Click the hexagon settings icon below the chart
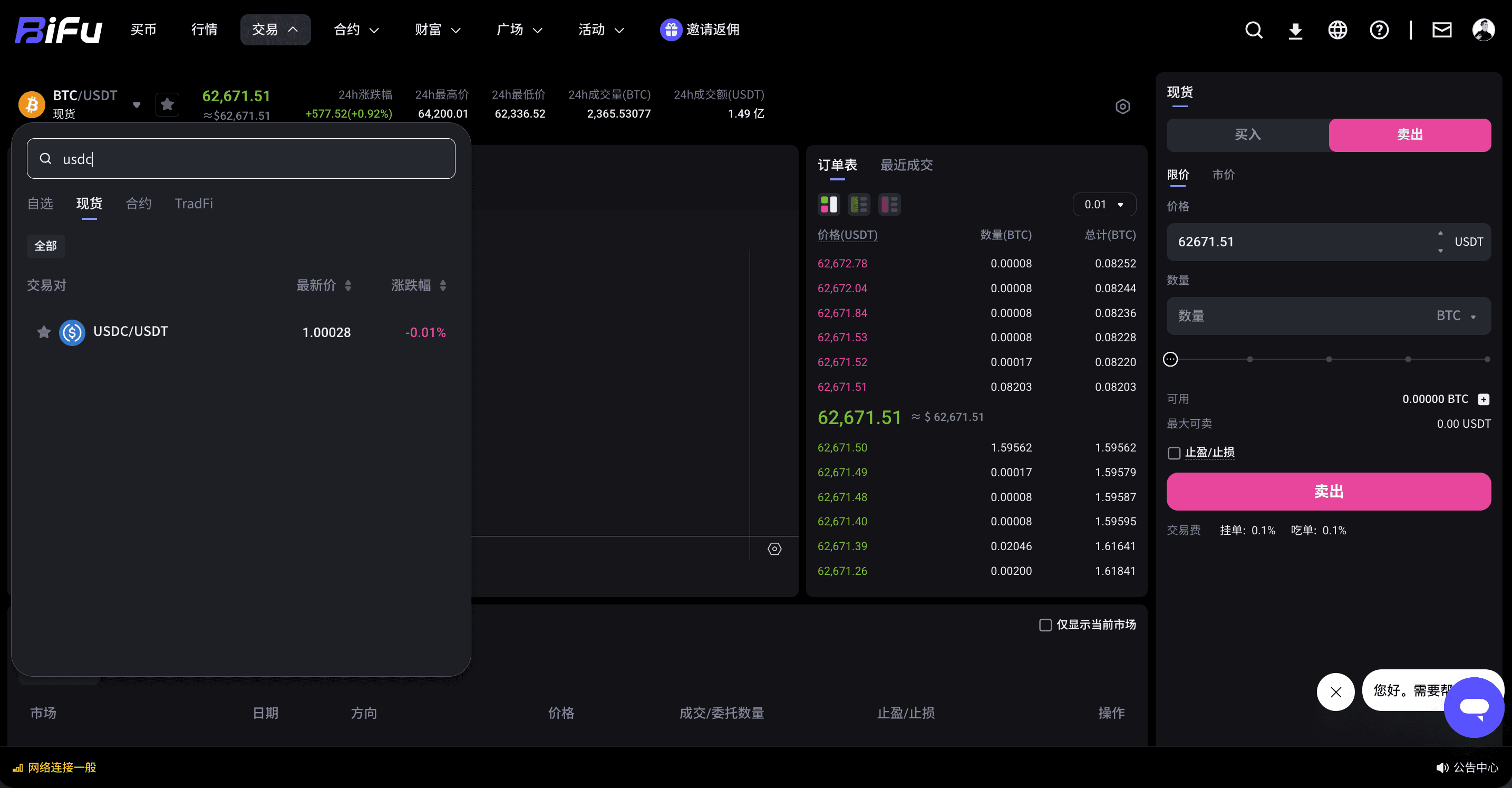 [774, 549]
